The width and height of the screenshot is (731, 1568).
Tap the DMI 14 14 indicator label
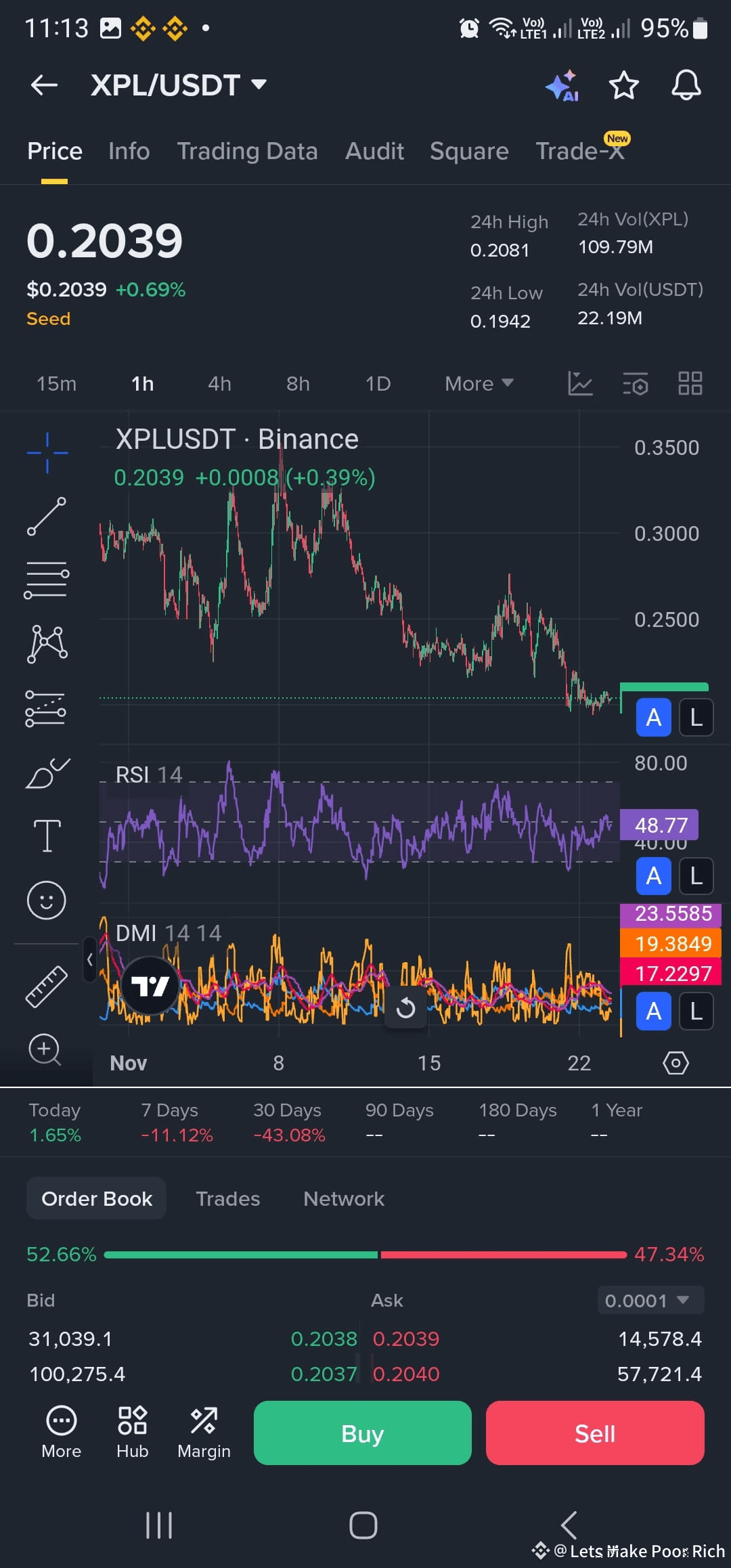pos(169,934)
